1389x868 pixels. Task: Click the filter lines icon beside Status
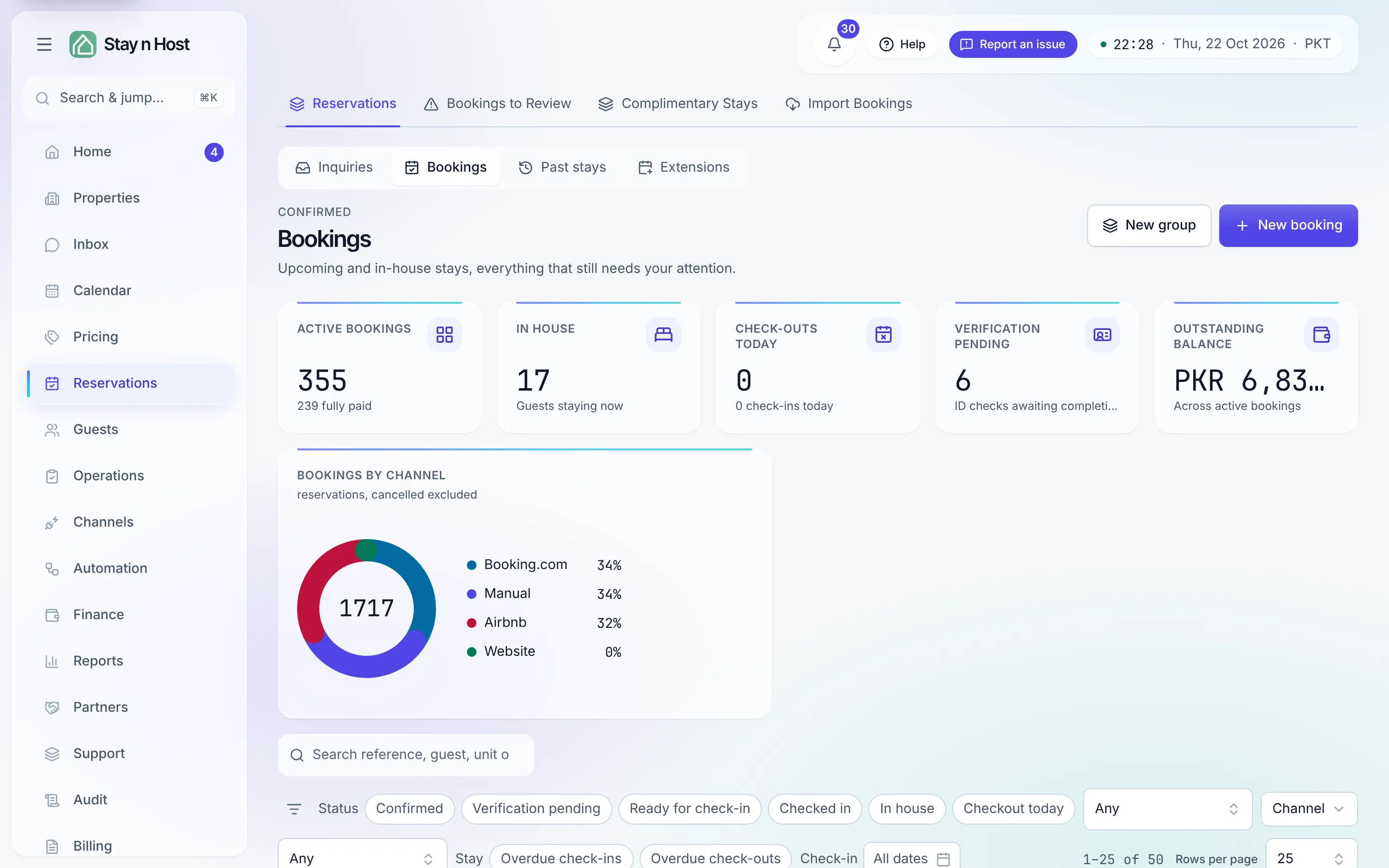(x=294, y=809)
